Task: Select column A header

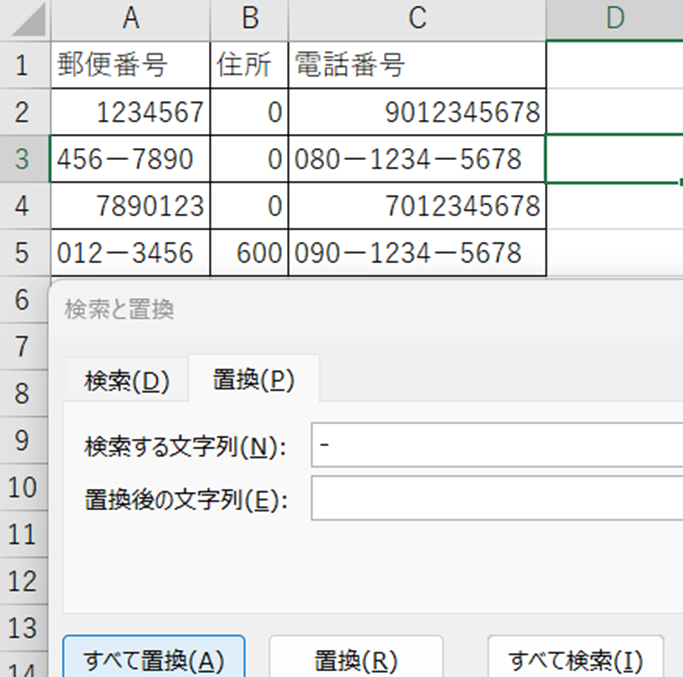Action: pos(130,20)
